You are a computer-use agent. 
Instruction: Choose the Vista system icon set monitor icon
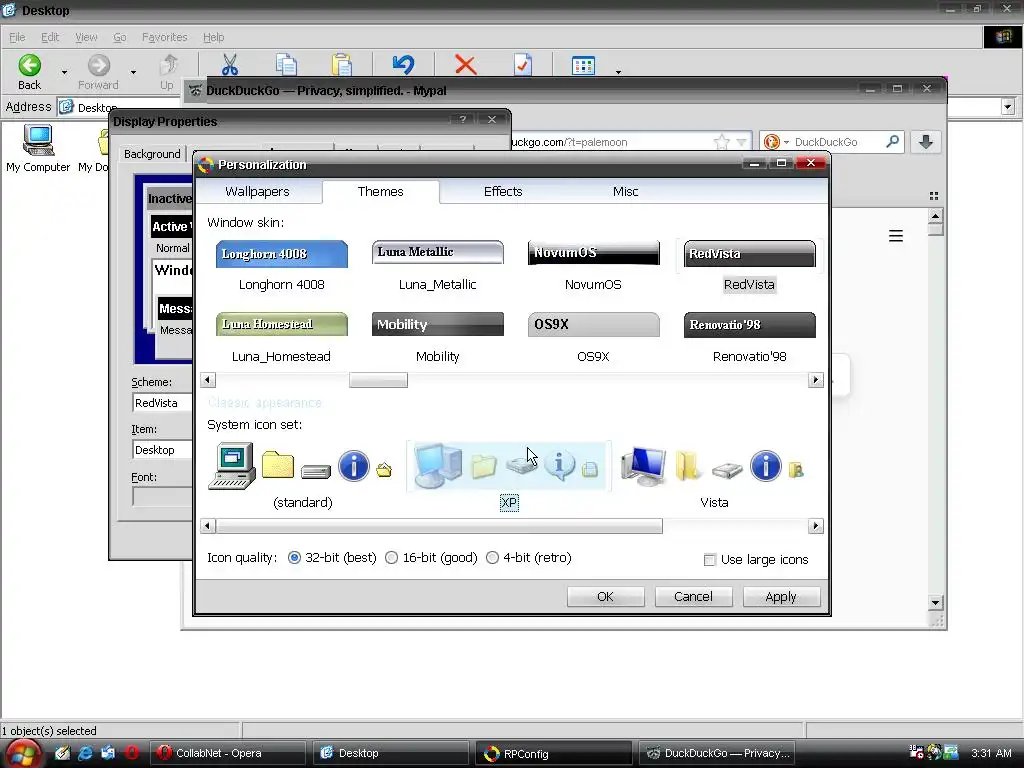tap(643, 466)
